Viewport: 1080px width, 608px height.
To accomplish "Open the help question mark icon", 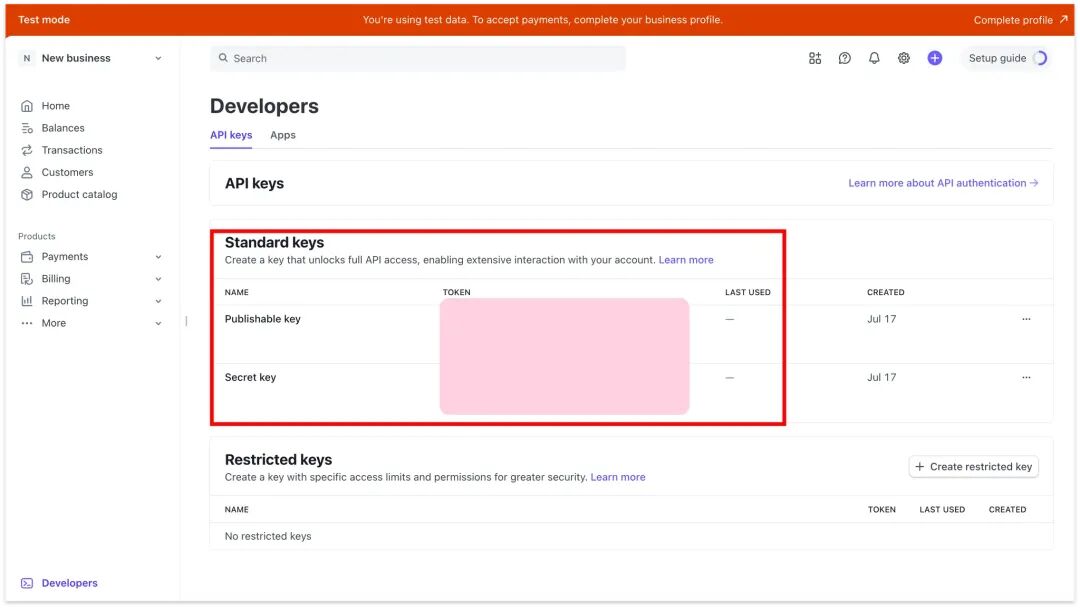I will pos(844,59).
